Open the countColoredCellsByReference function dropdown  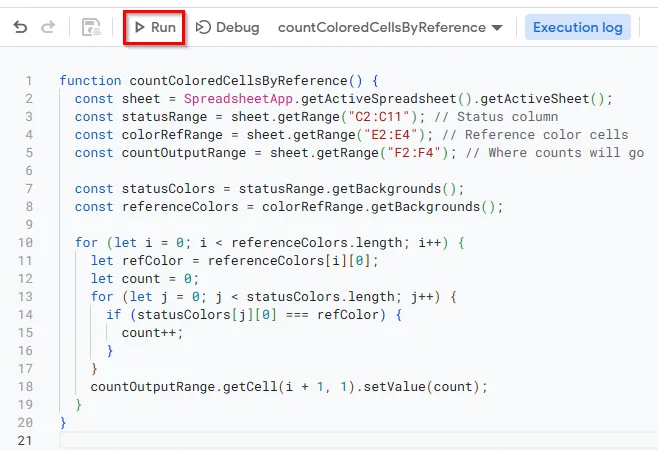[x=390, y=27]
